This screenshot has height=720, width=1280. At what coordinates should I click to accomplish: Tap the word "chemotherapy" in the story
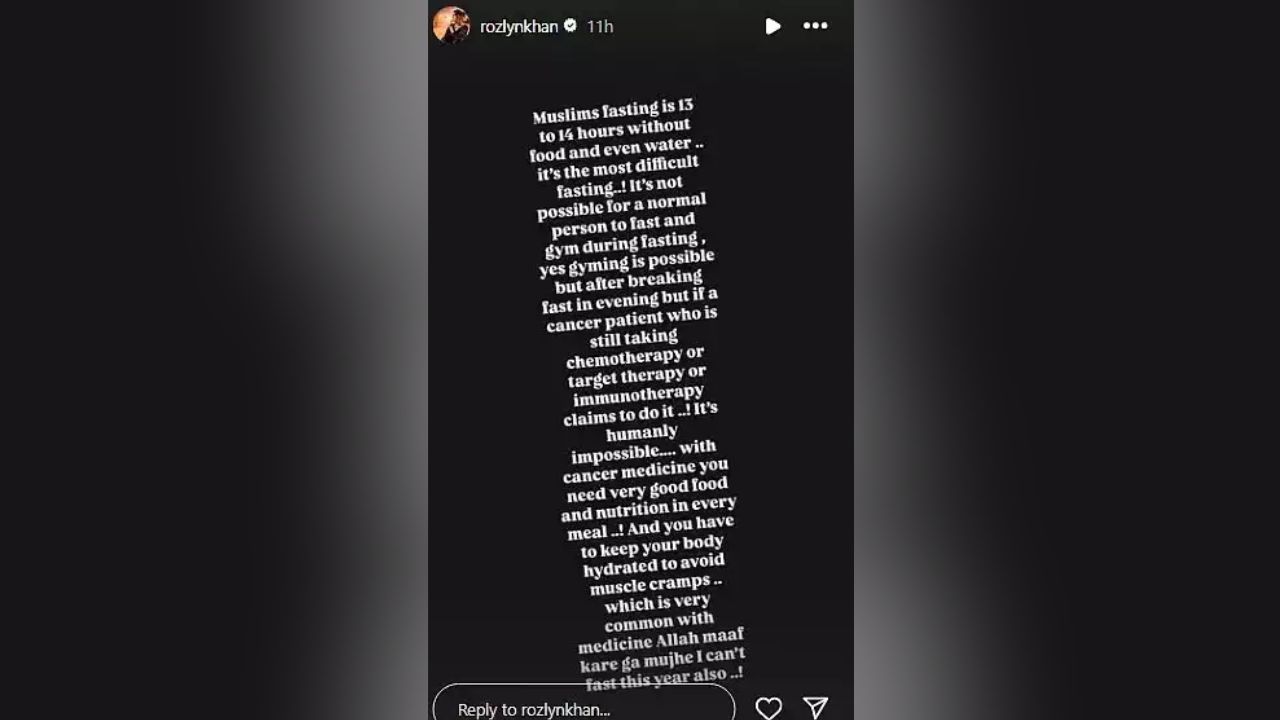tap(635, 357)
